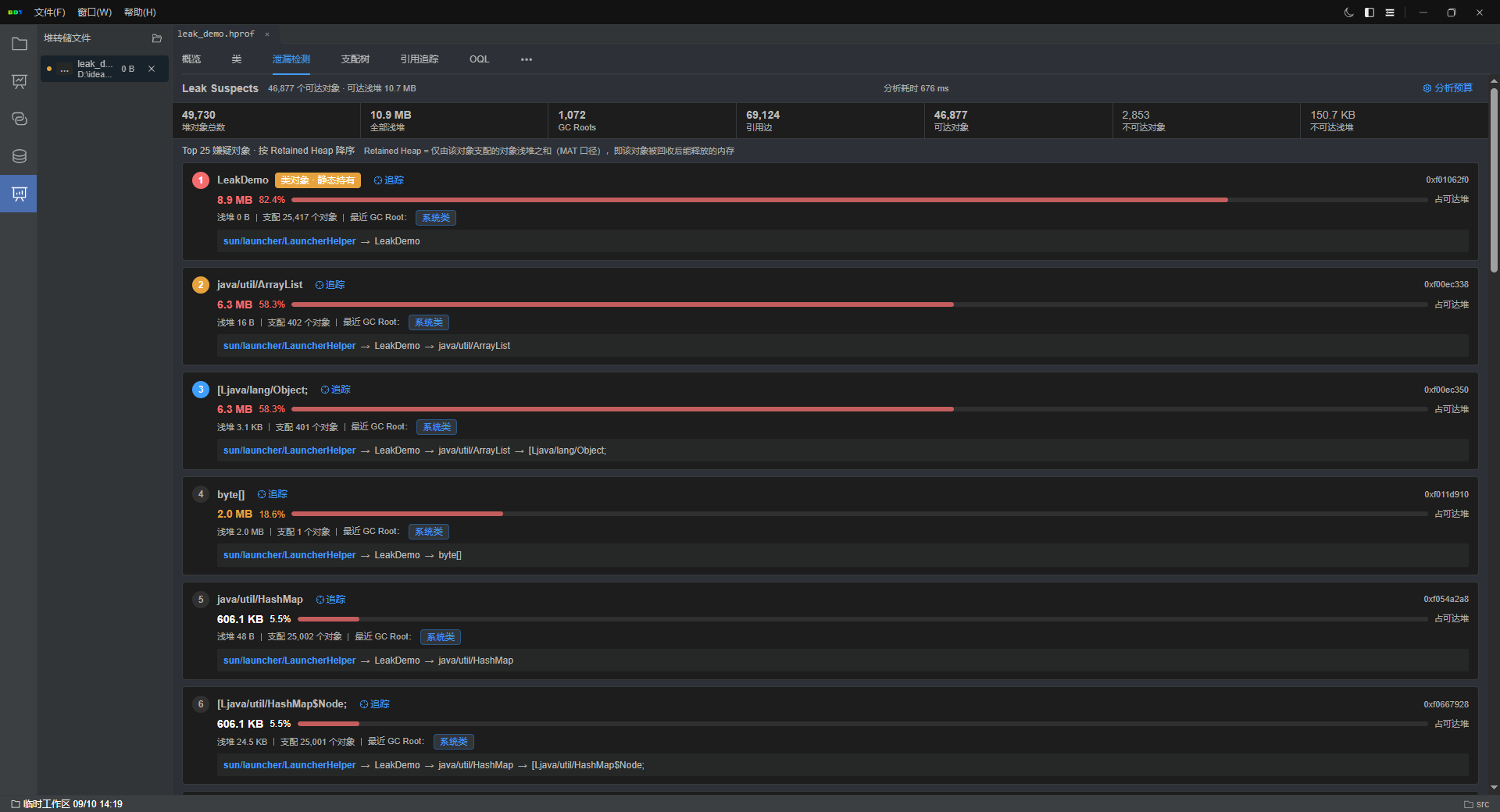Viewport: 1500px width, 812px height.
Task: Switch to the 支配树 tab
Action: point(355,59)
